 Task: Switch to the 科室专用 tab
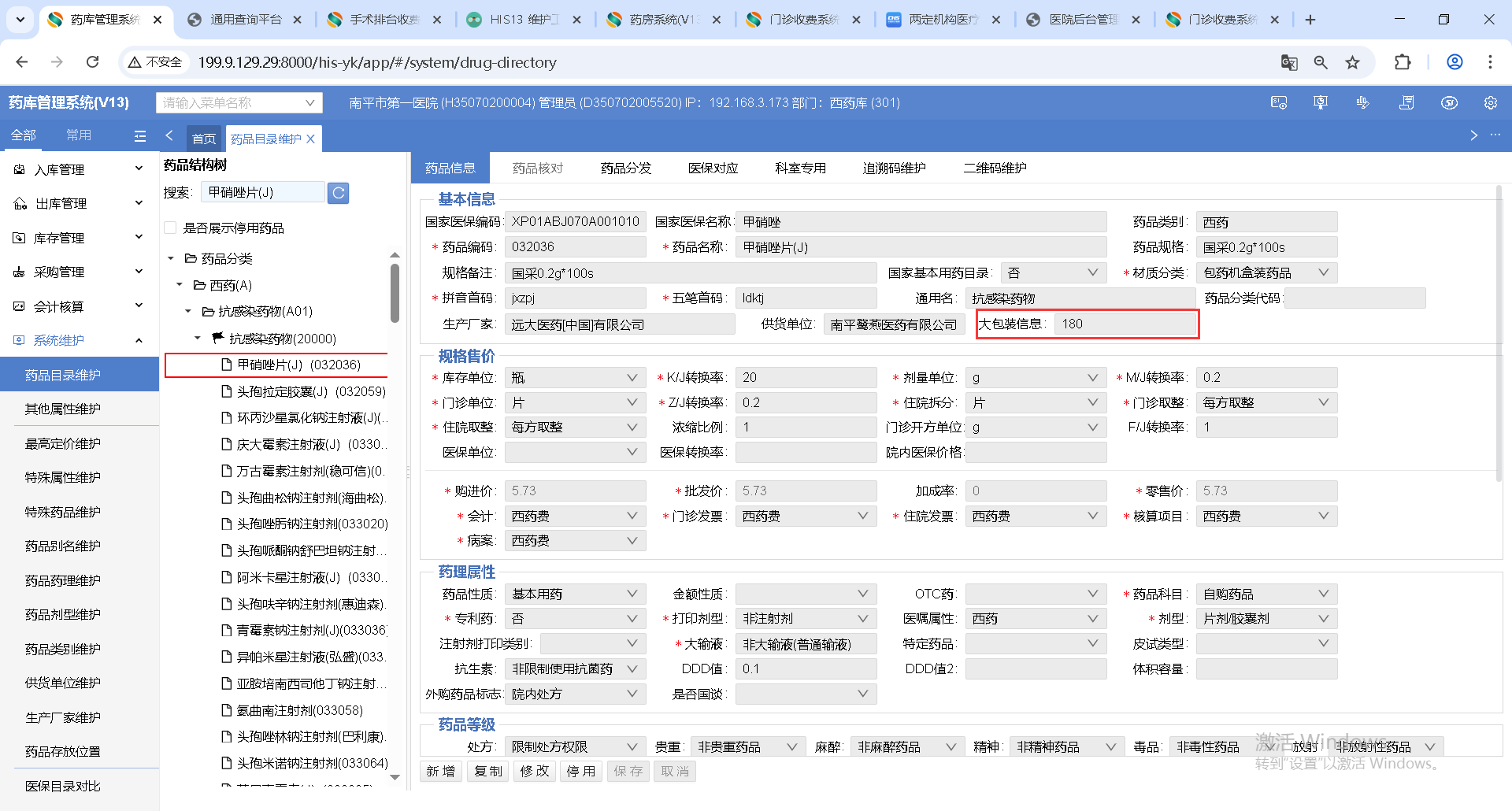[x=801, y=168]
